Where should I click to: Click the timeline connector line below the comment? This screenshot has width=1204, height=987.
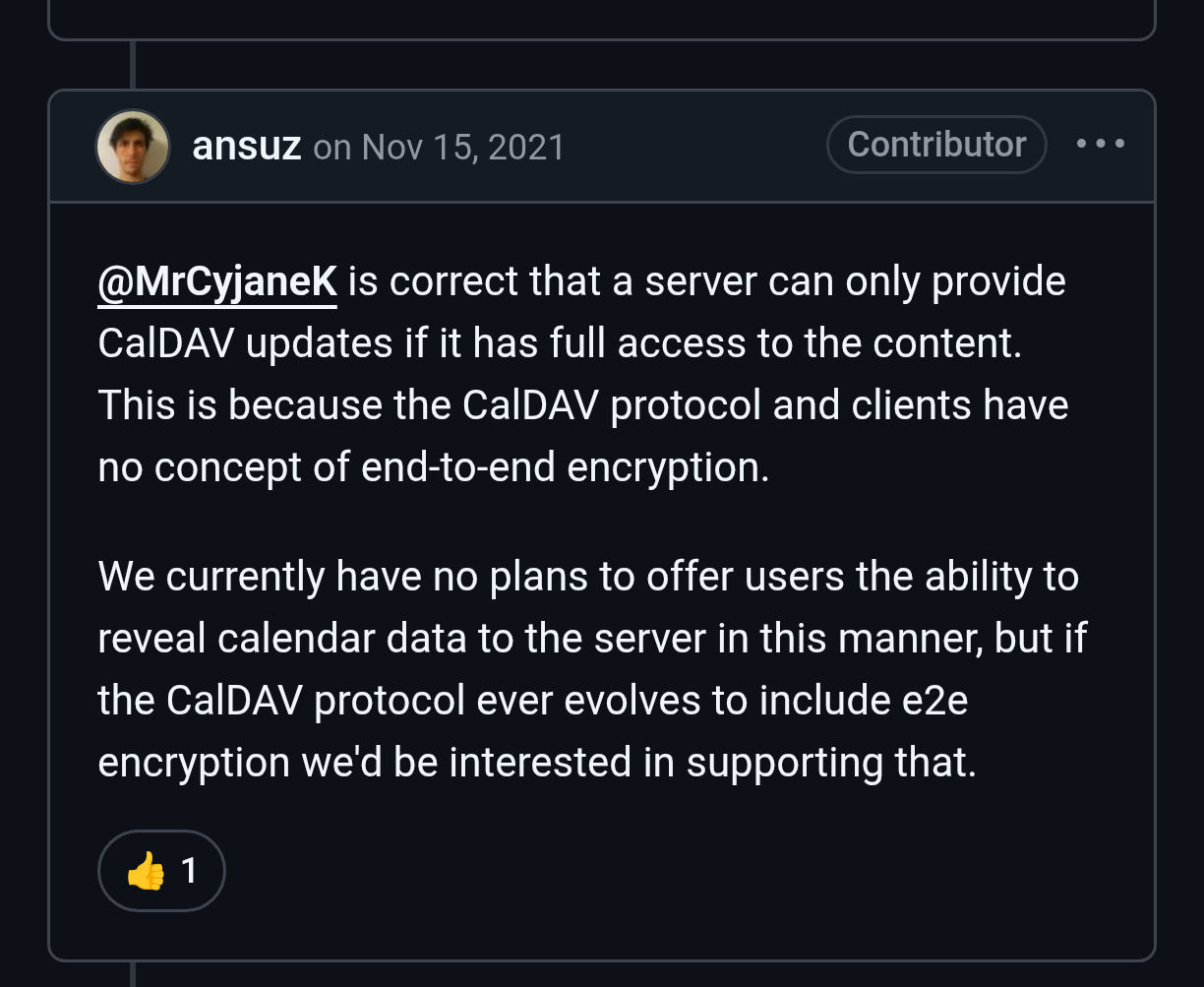click(x=132, y=974)
